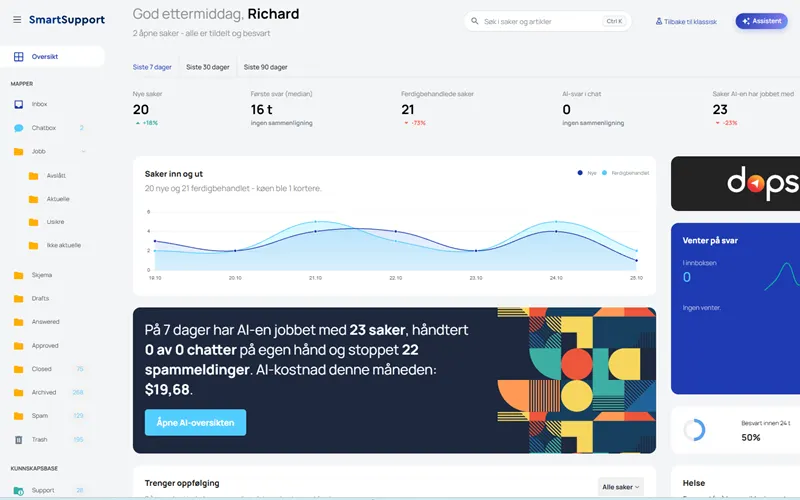This screenshot has width=800, height=500.
Task: Open the Skjema folder icon
Action: 18,276
